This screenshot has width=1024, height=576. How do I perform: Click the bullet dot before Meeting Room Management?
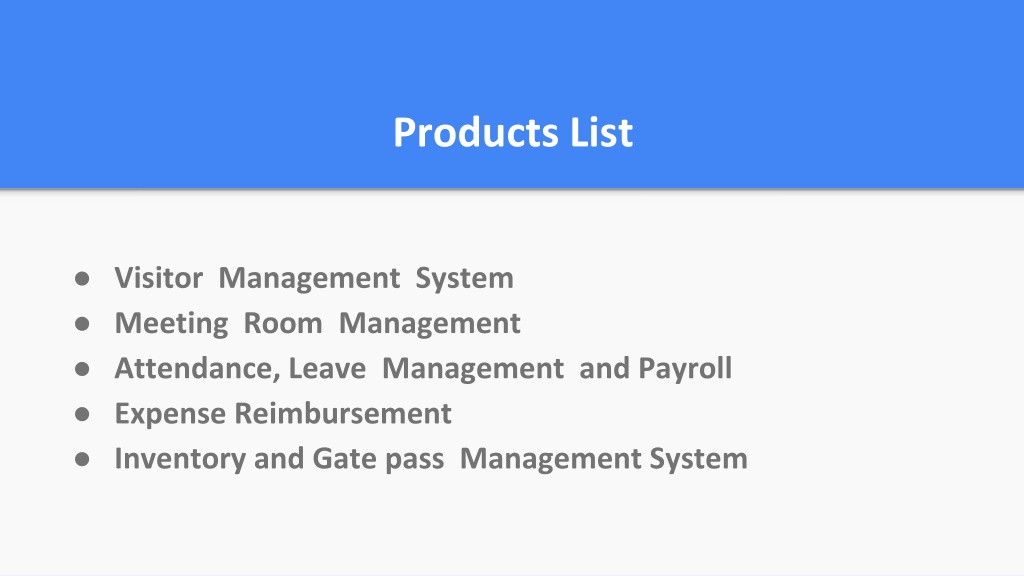tap(82, 324)
